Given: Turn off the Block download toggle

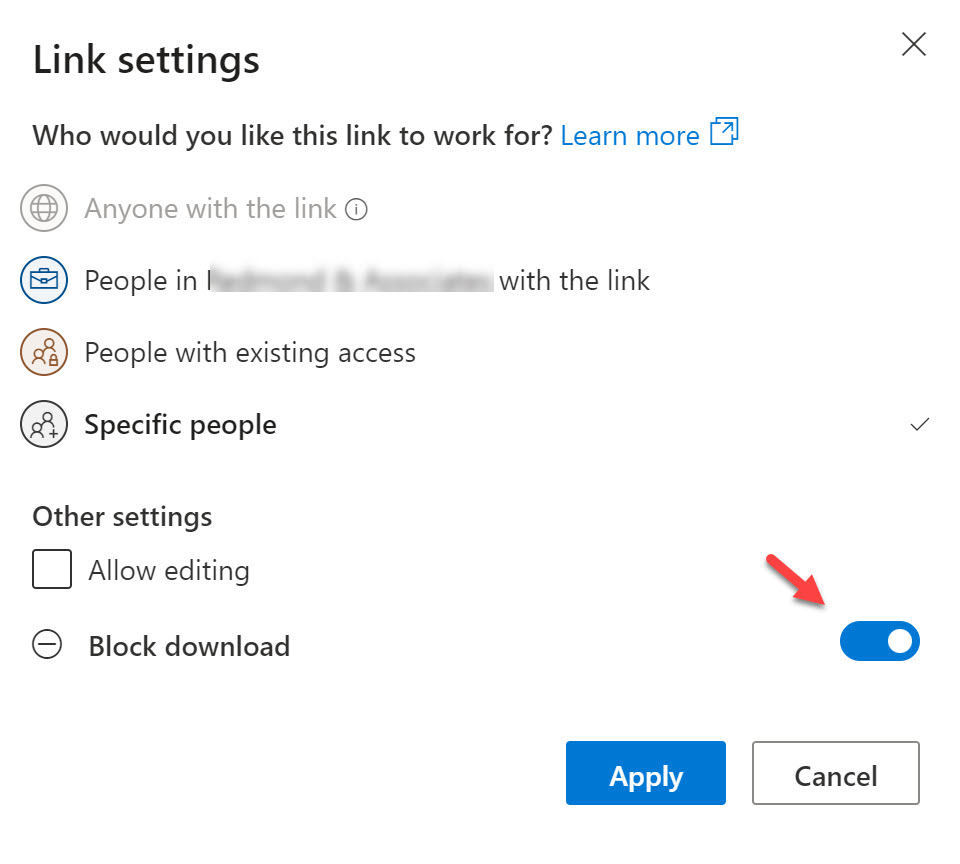Looking at the screenshot, I should pos(879,642).
